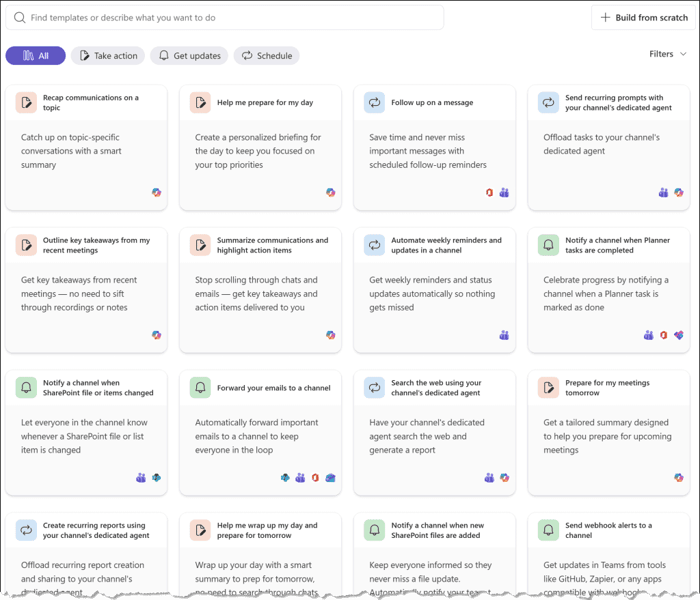
Task: Click the Build from scratch button
Action: click(x=643, y=17)
